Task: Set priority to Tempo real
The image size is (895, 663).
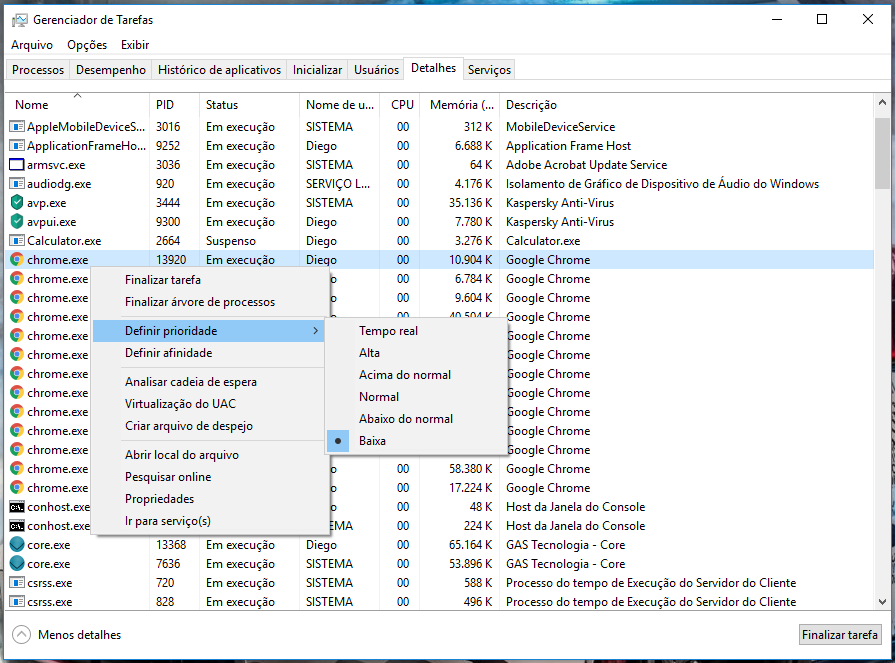Action: [x=416, y=331]
